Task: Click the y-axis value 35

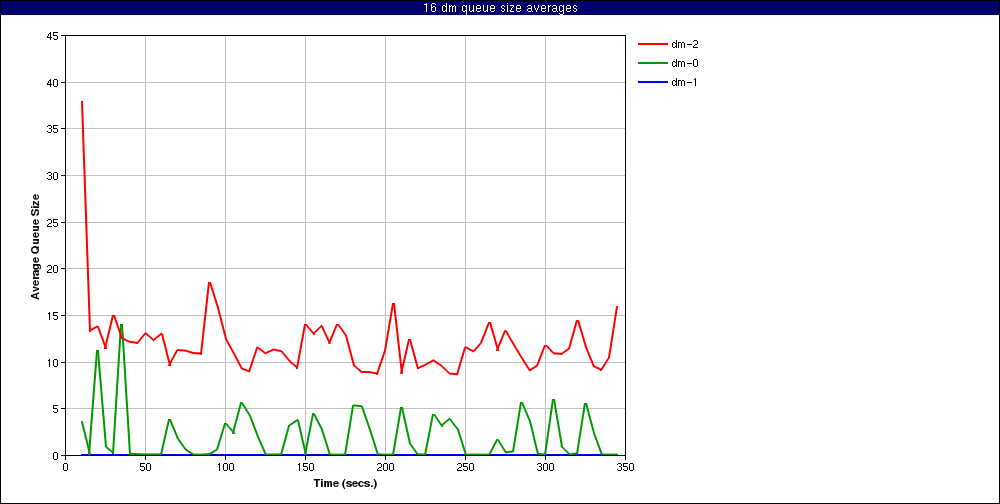Action: [53, 130]
